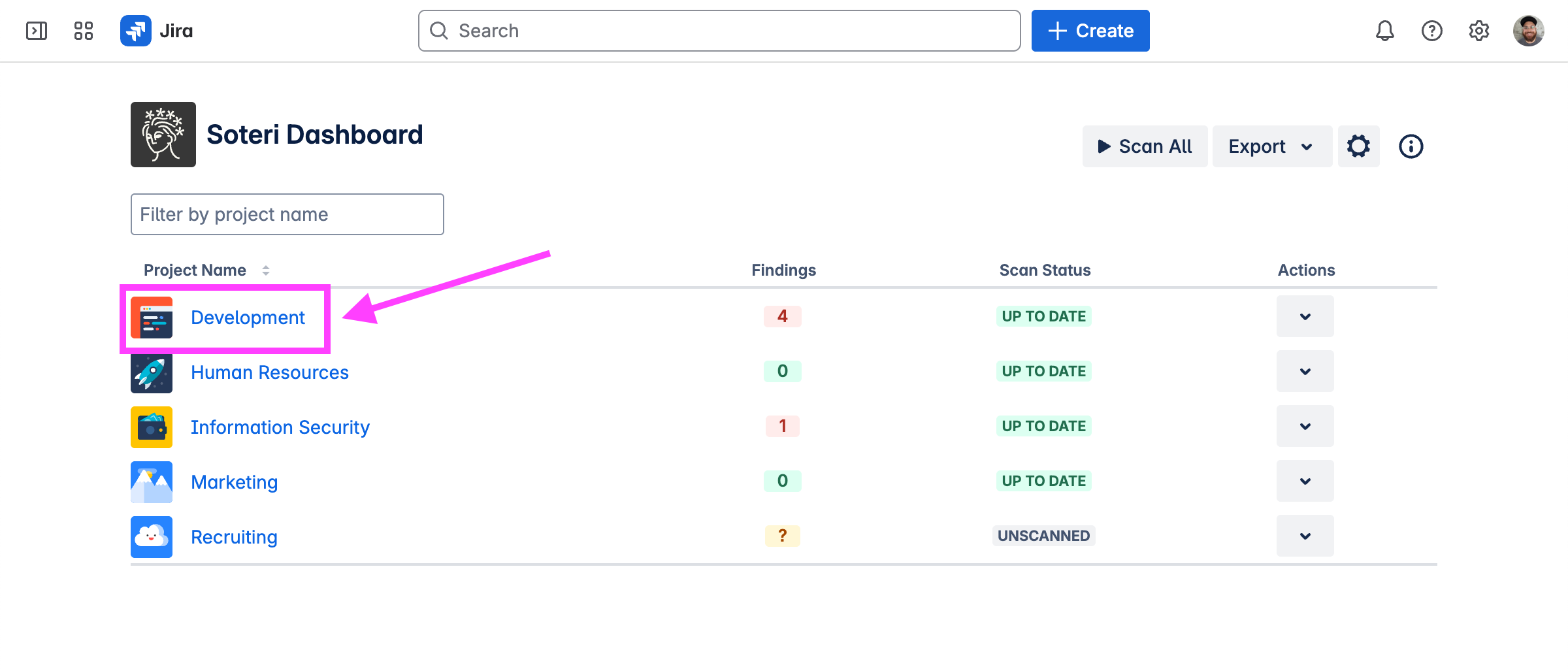The width and height of the screenshot is (1568, 669).
Task: Click the blue Create button
Action: coord(1090,31)
